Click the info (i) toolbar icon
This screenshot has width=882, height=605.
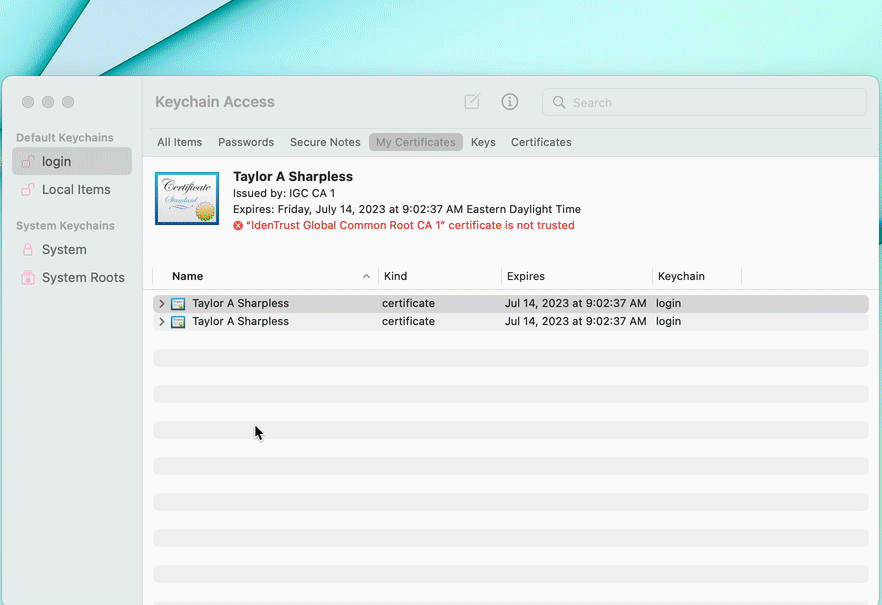point(509,102)
